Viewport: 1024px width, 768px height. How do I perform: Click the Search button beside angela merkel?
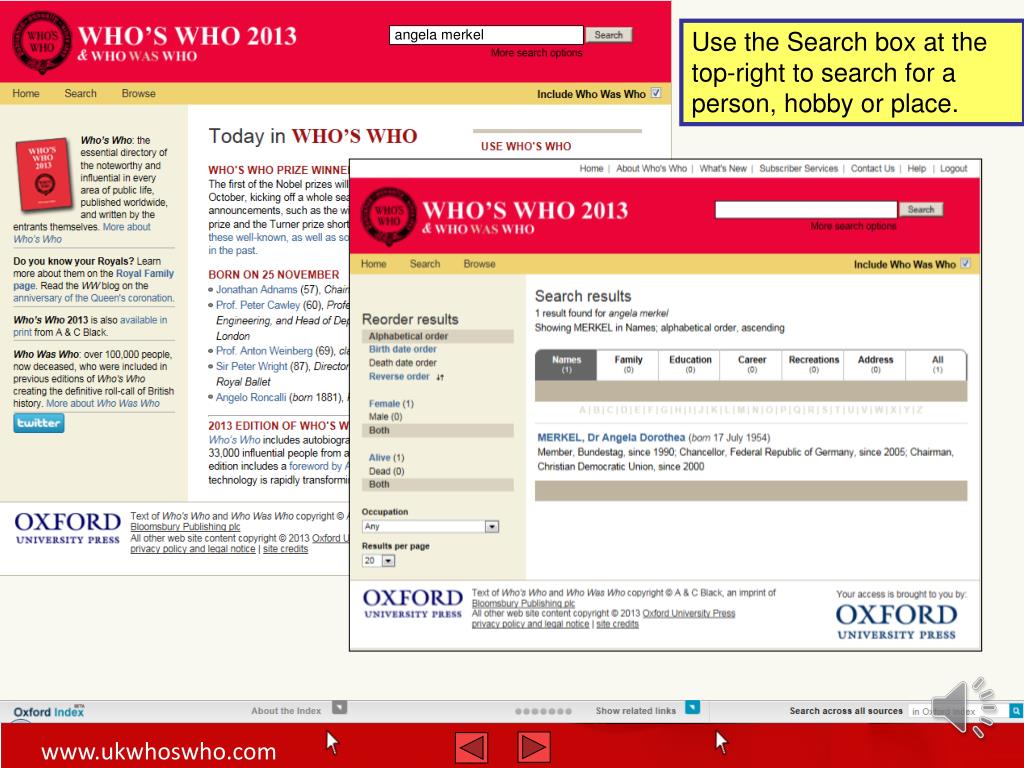609,35
